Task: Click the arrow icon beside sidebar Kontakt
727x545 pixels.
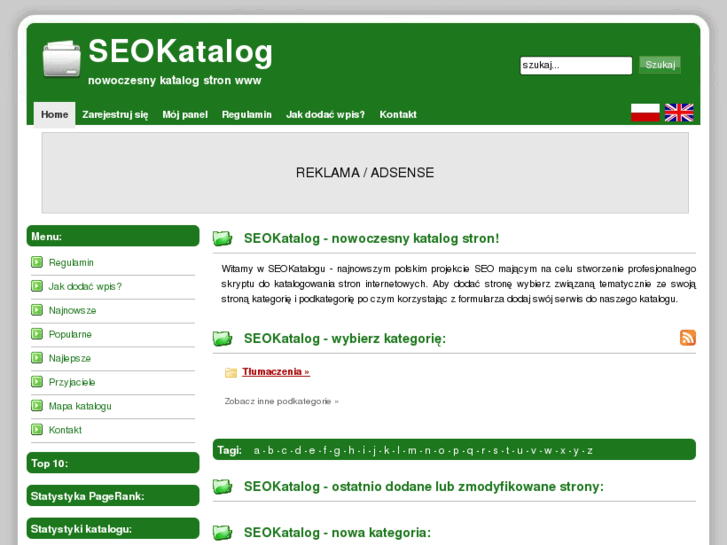Action: (x=37, y=430)
